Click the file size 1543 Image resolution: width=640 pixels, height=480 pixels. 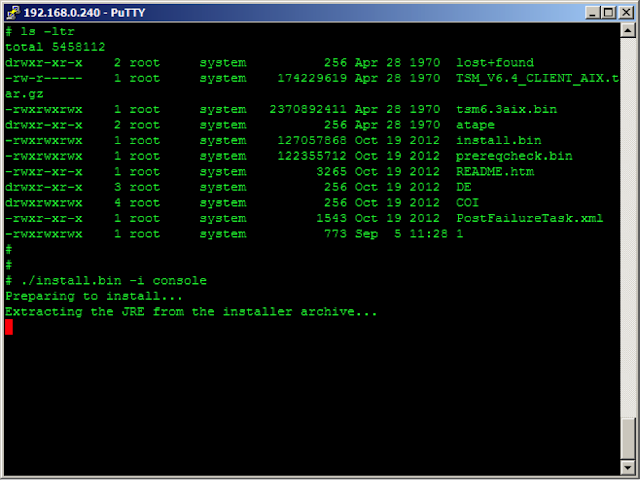click(x=331, y=218)
